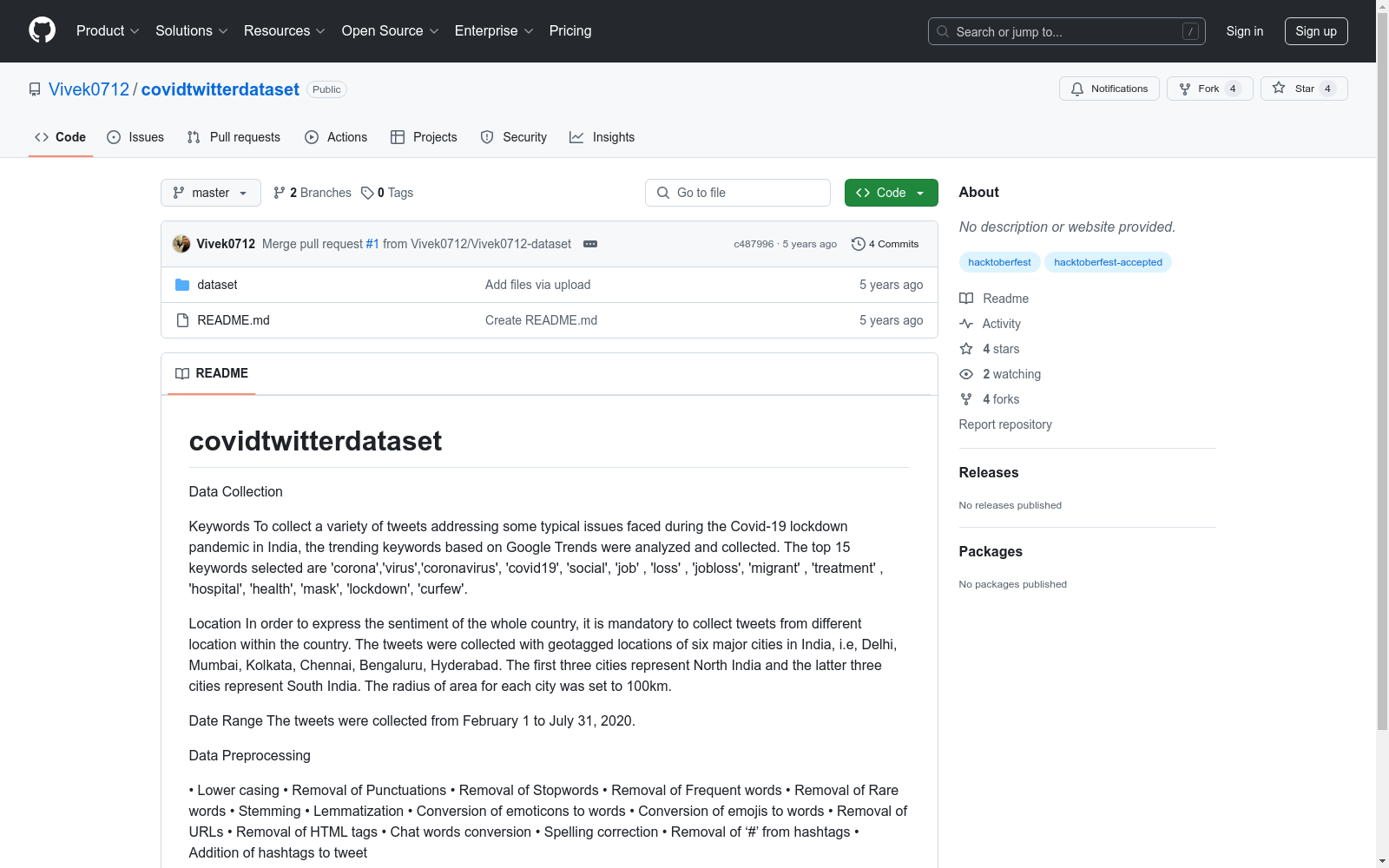This screenshot has height=868, width=1389.
Task: Click the README.md file icon
Action: point(182,320)
